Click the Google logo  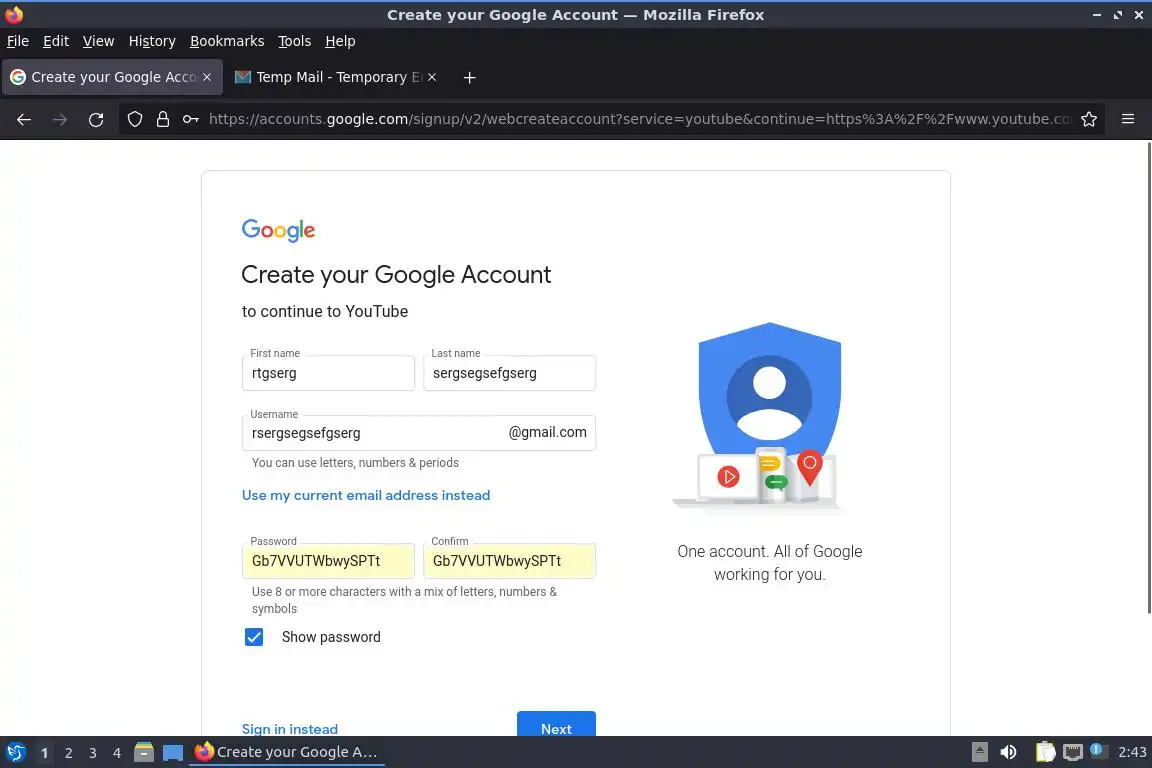[x=278, y=230]
